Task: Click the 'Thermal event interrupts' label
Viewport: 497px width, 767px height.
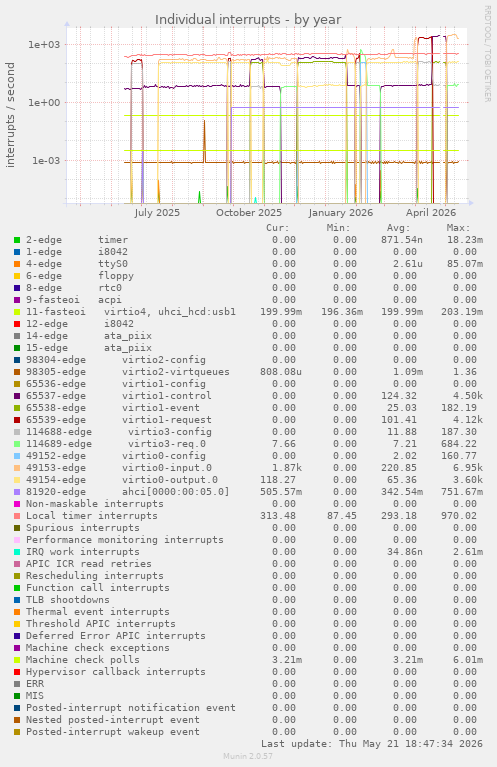Action: [x=98, y=612]
